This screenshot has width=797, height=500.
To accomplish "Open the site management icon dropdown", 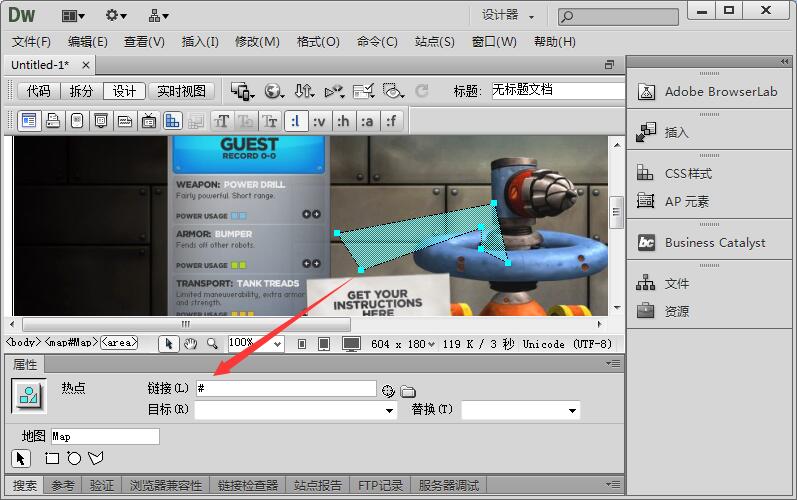I will 158,16.
